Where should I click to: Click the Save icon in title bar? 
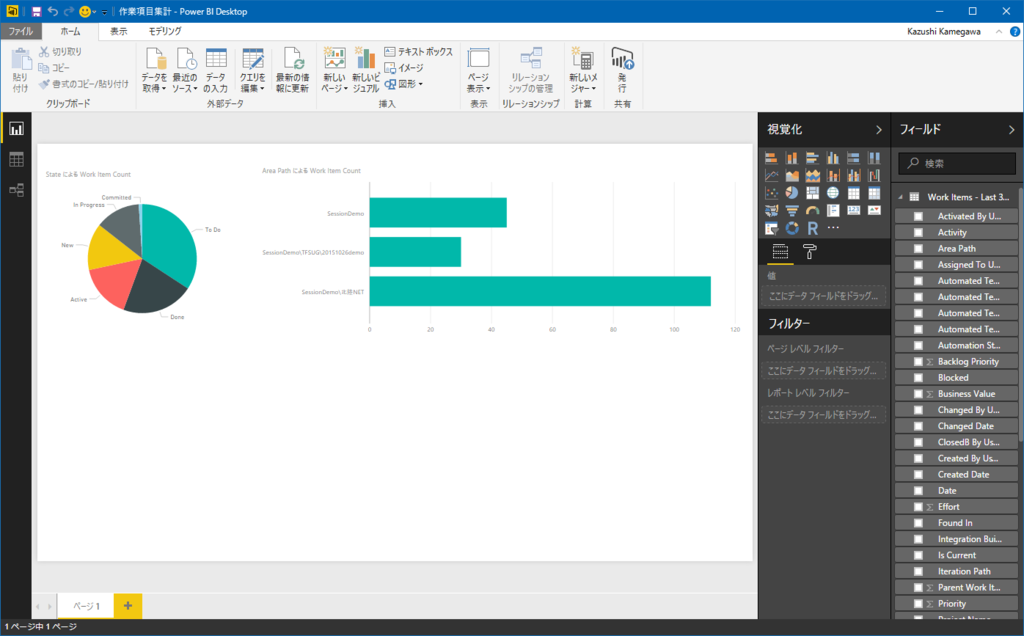point(36,12)
